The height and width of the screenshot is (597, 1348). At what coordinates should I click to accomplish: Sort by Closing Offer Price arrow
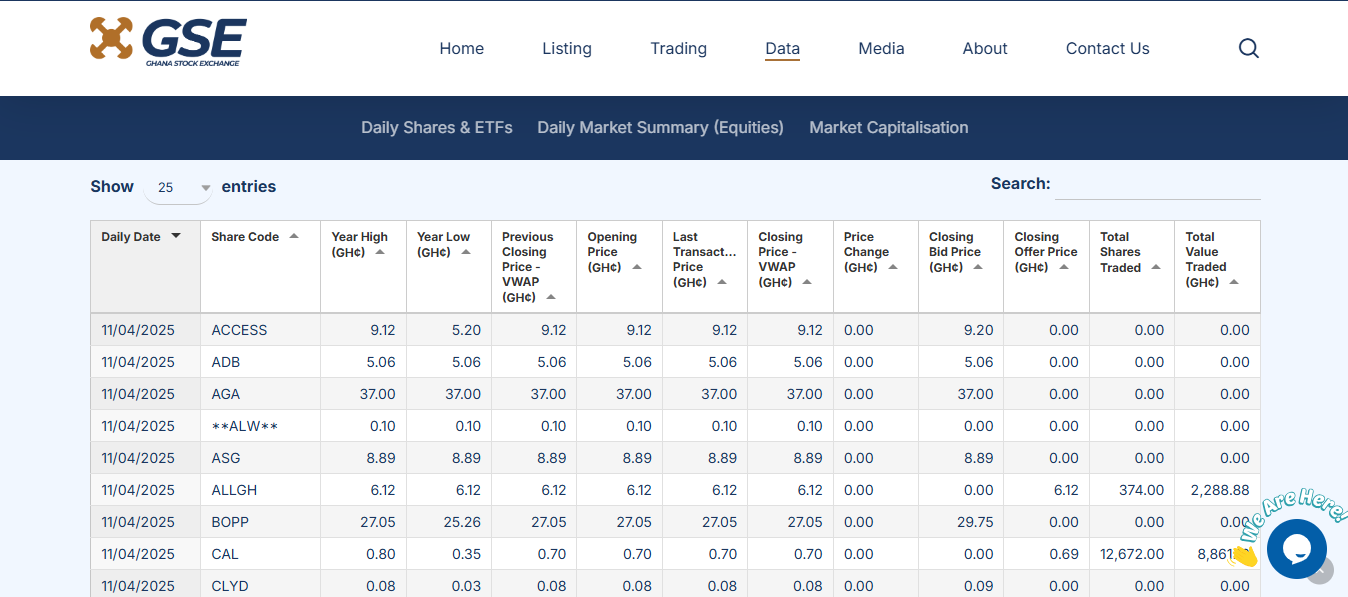[x=1064, y=267]
